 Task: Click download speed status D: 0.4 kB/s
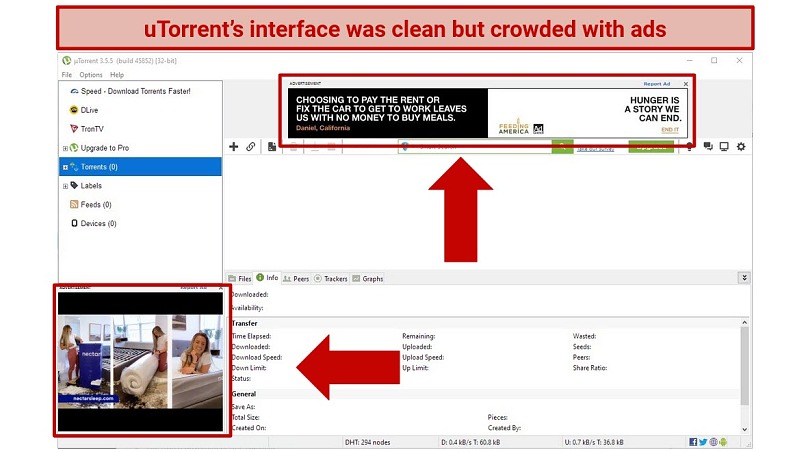coord(470,442)
